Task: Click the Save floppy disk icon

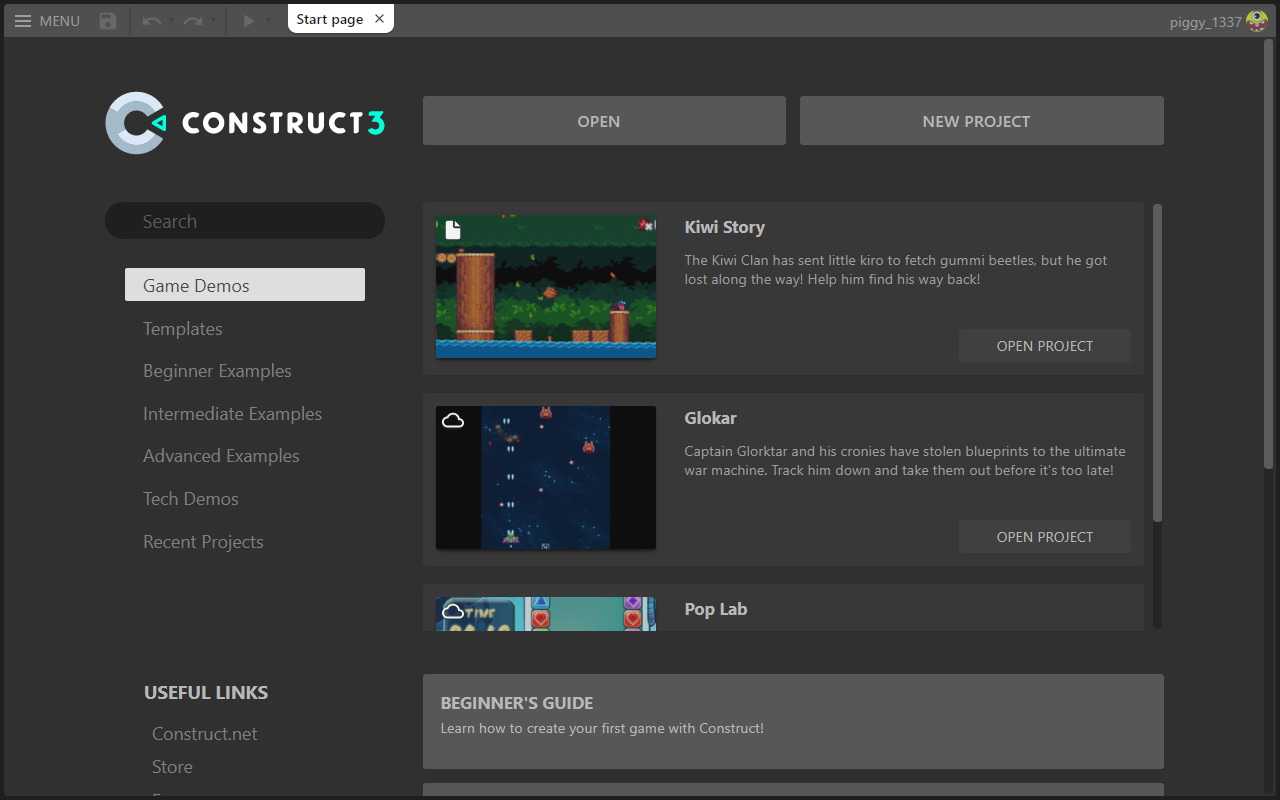Action: [x=108, y=21]
